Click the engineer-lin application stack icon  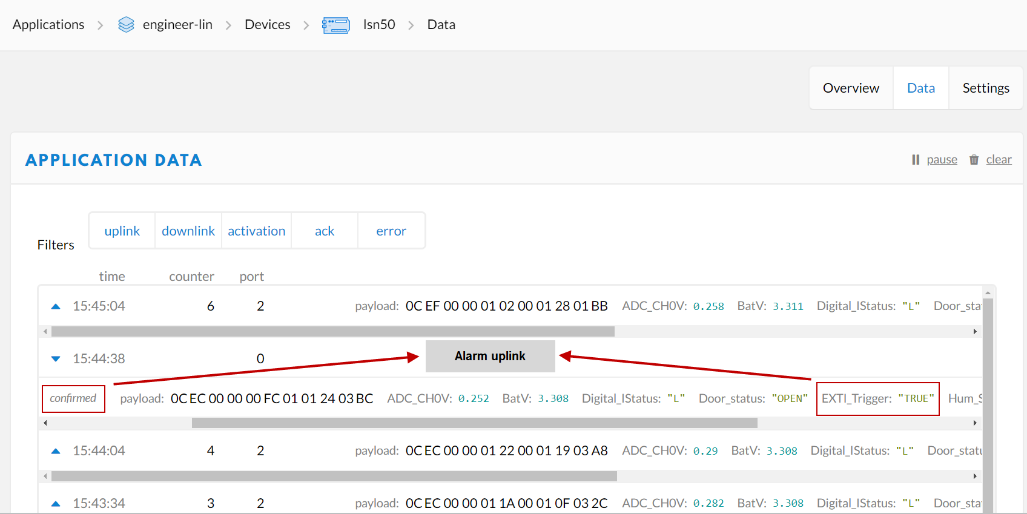126,25
